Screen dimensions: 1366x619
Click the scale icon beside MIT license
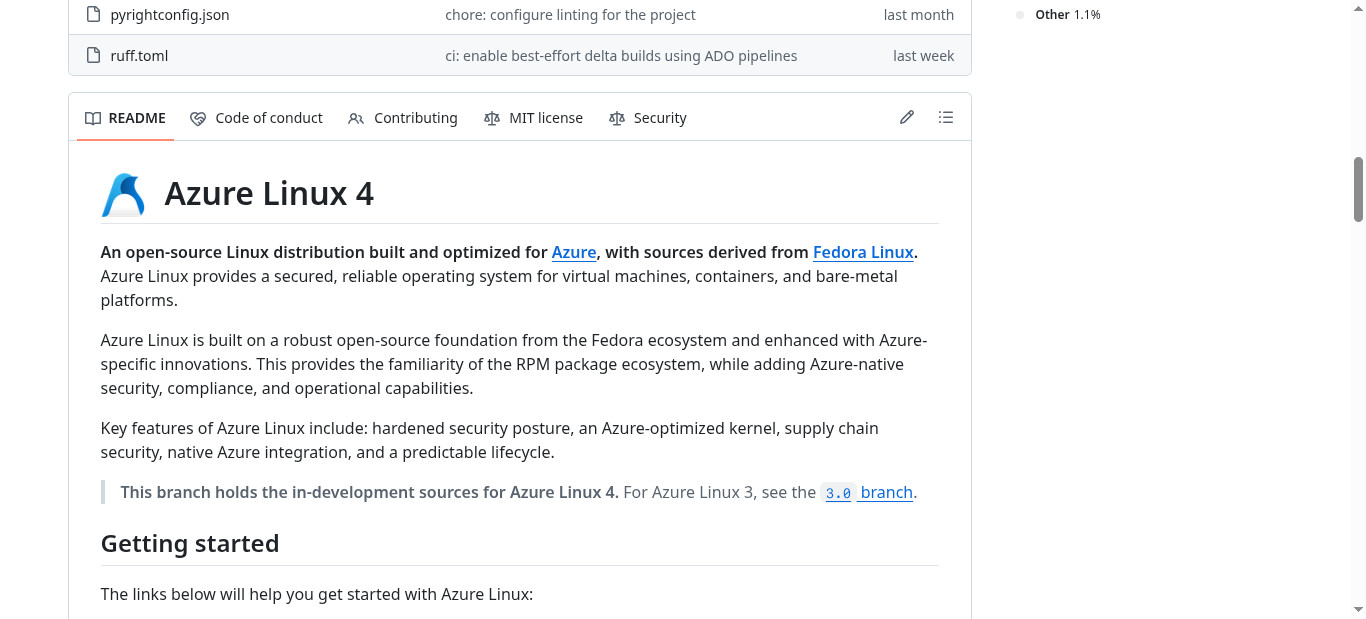pyautogui.click(x=491, y=118)
